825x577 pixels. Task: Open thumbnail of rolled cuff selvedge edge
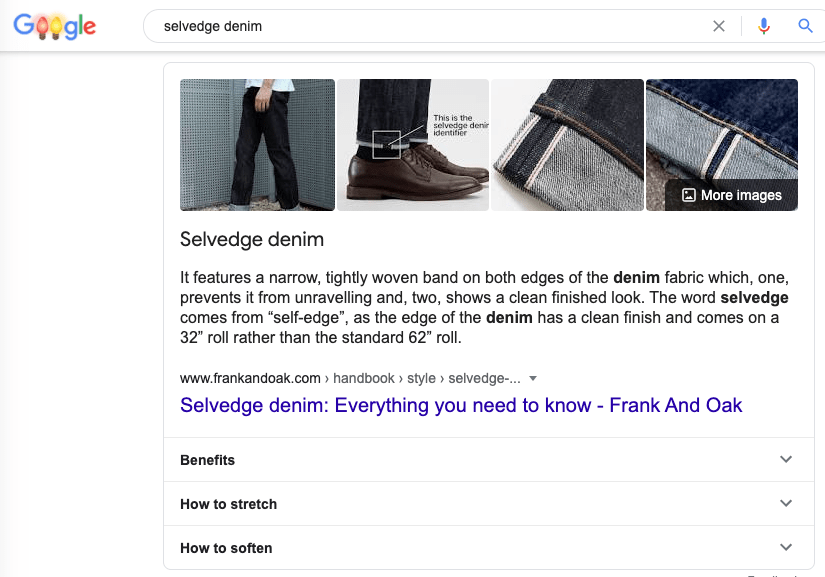(567, 145)
